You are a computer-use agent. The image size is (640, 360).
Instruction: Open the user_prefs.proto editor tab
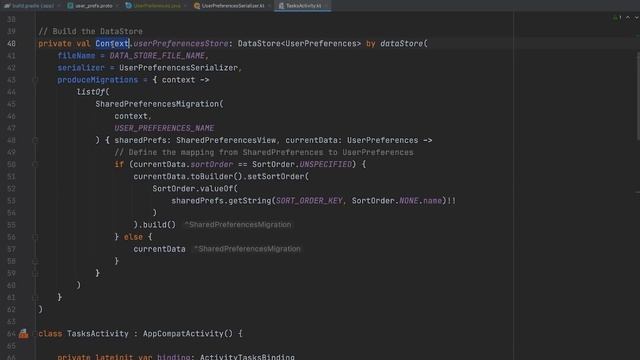click(93, 6)
